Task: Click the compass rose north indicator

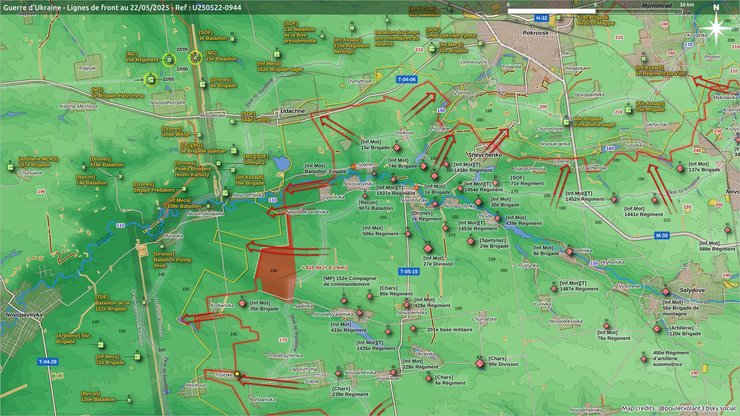Action: click(714, 28)
